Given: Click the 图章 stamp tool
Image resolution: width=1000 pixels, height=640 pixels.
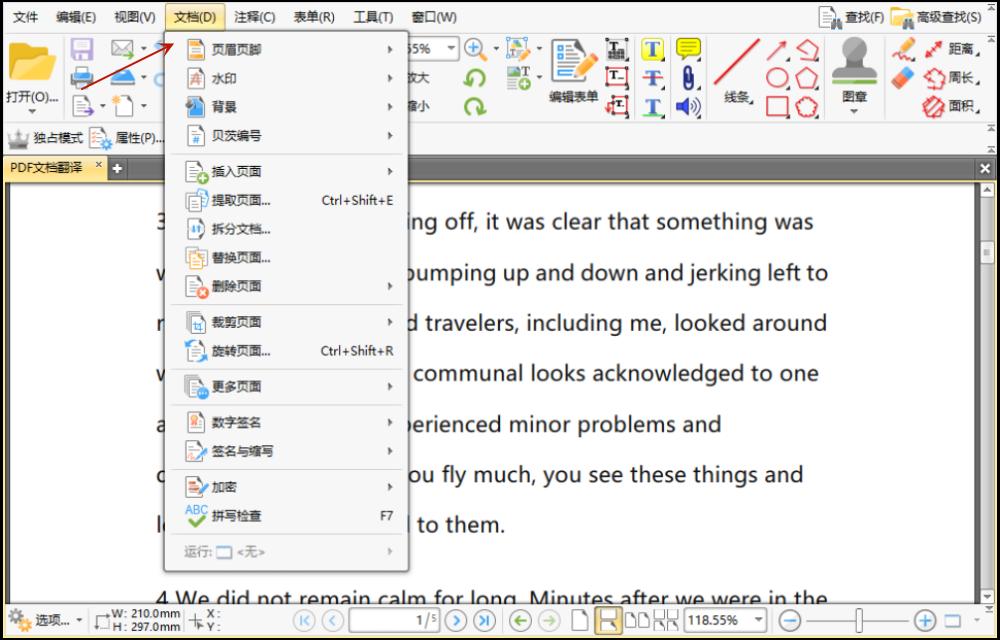Looking at the screenshot, I should click(x=855, y=75).
